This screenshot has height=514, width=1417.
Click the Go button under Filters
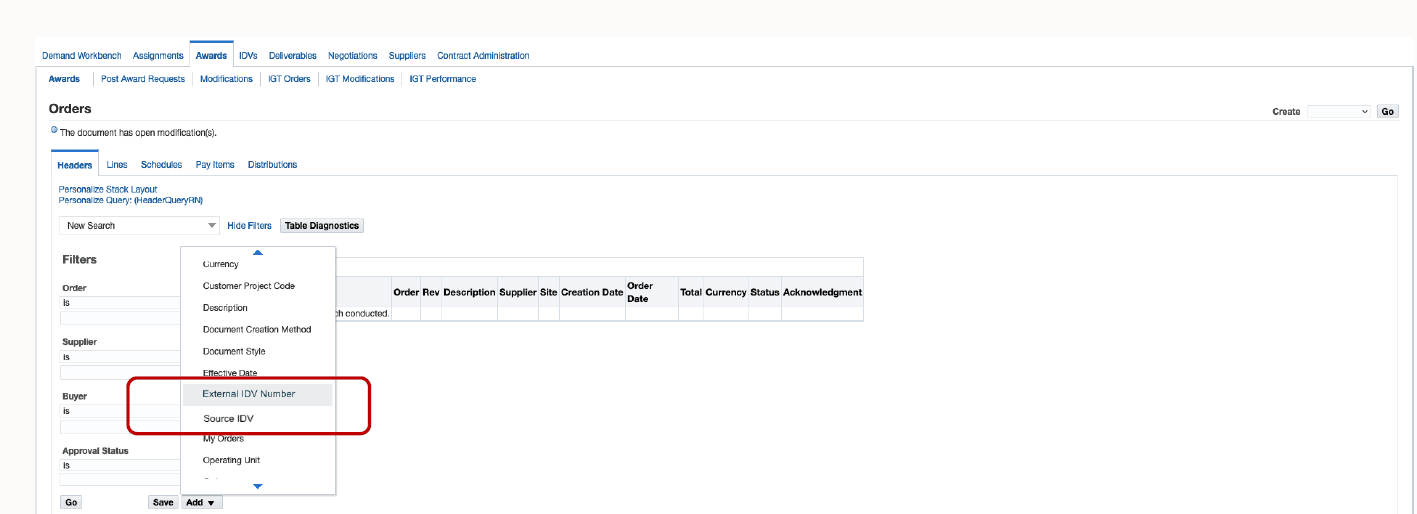72,502
